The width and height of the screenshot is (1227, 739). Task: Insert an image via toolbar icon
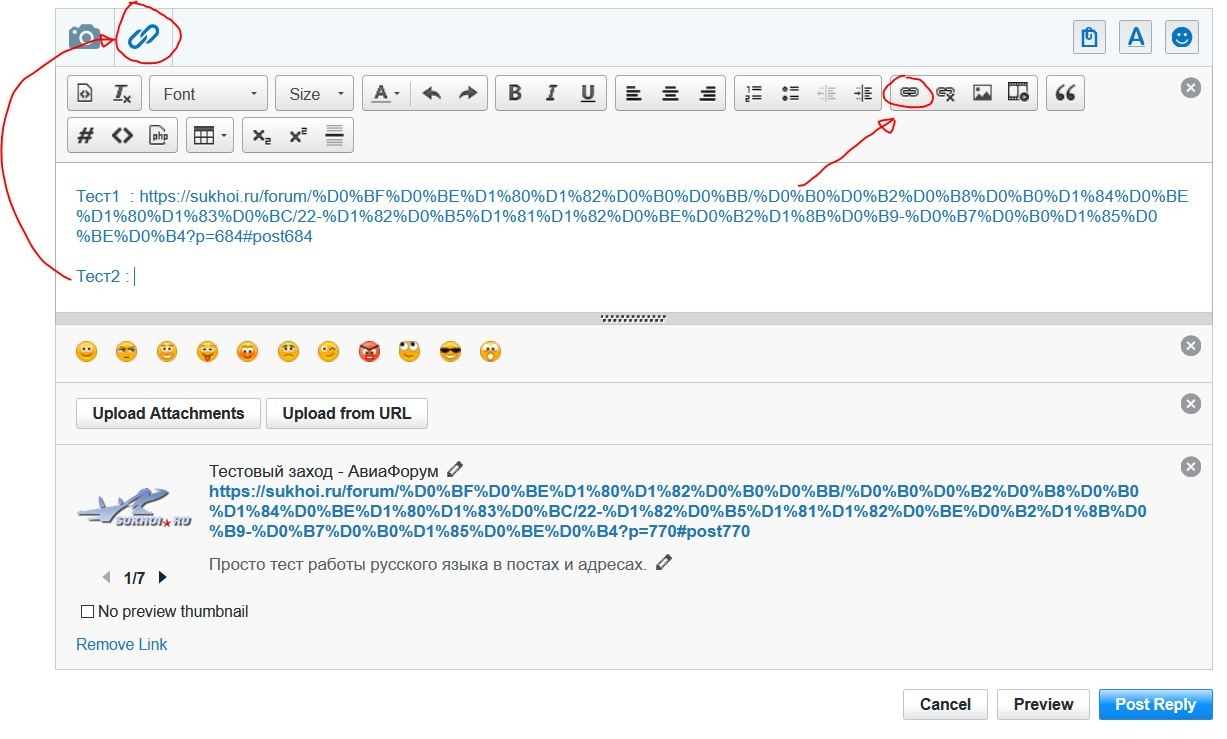982,93
